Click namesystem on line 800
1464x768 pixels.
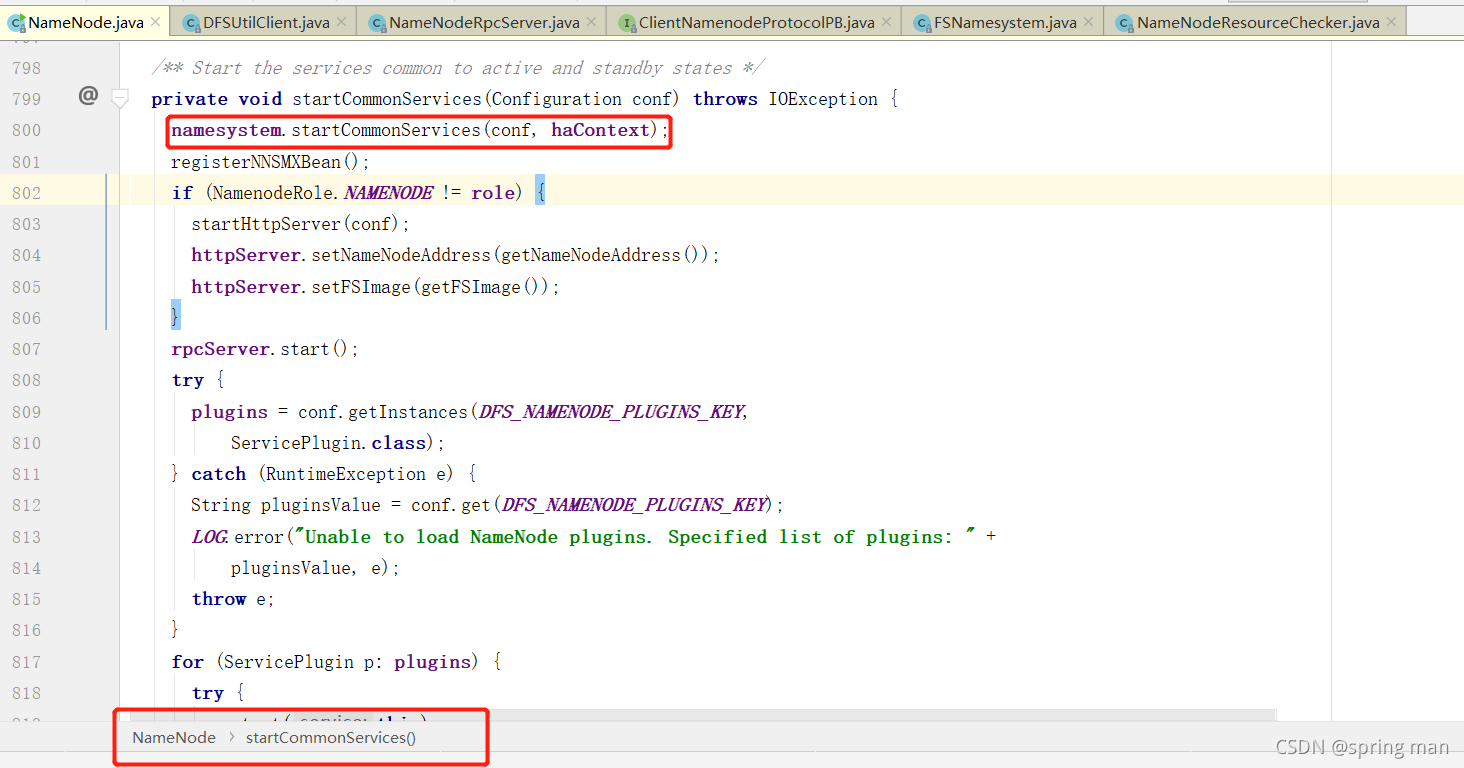click(x=226, y=130)
